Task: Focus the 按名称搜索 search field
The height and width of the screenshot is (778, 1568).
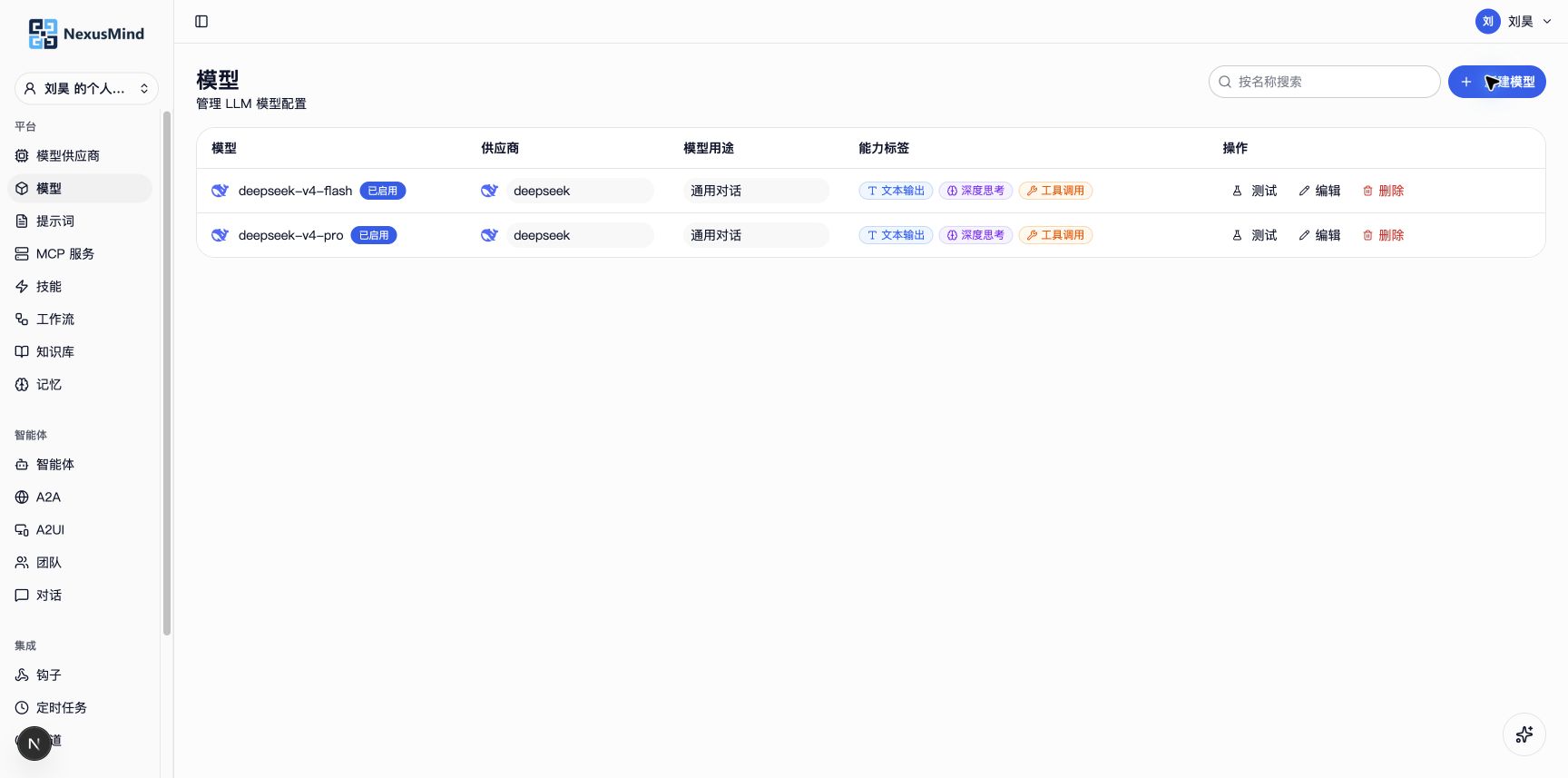Action: pos(1325,82)
